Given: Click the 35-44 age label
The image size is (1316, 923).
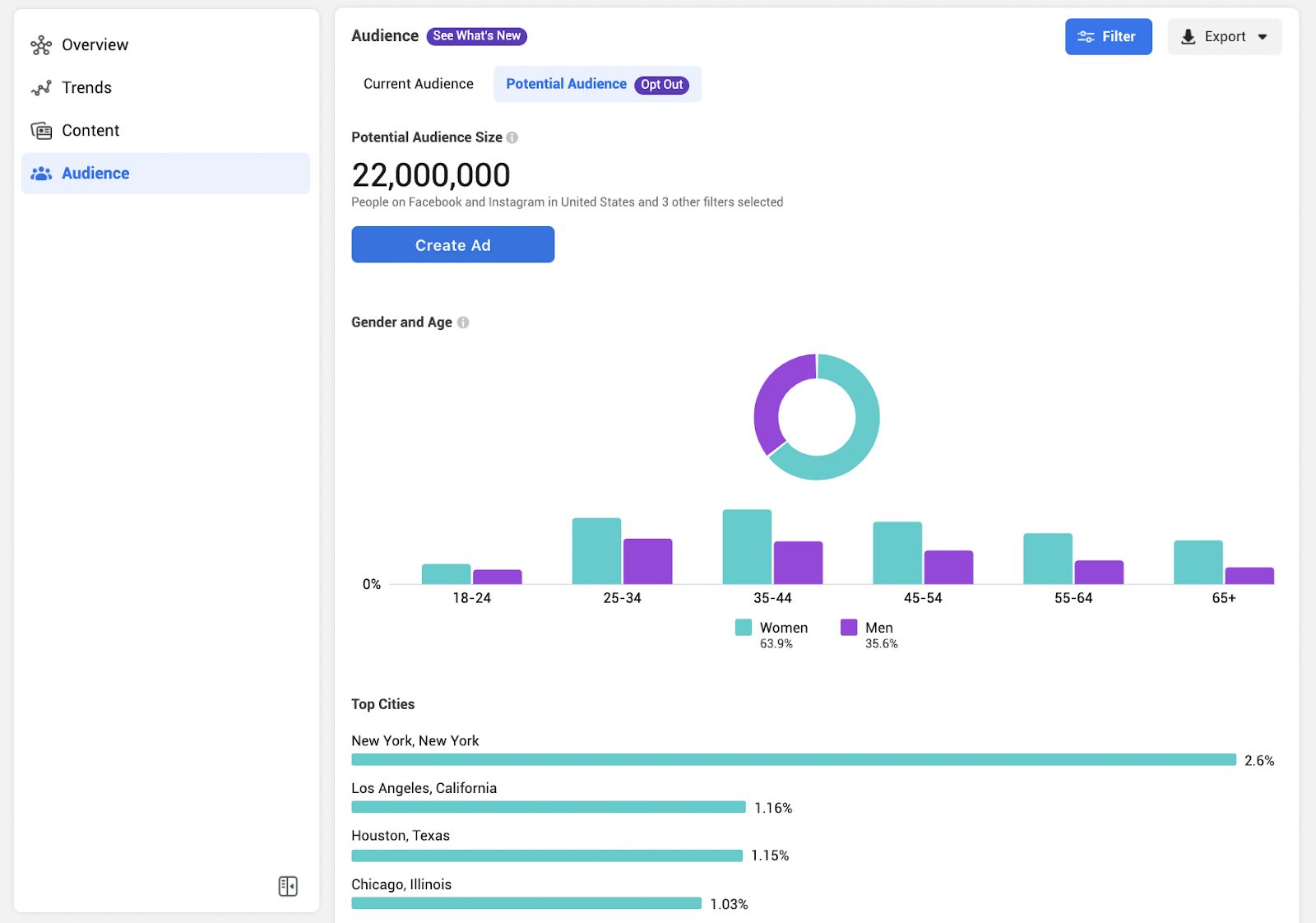Looking at the screenshot, I should click(772, 598).
